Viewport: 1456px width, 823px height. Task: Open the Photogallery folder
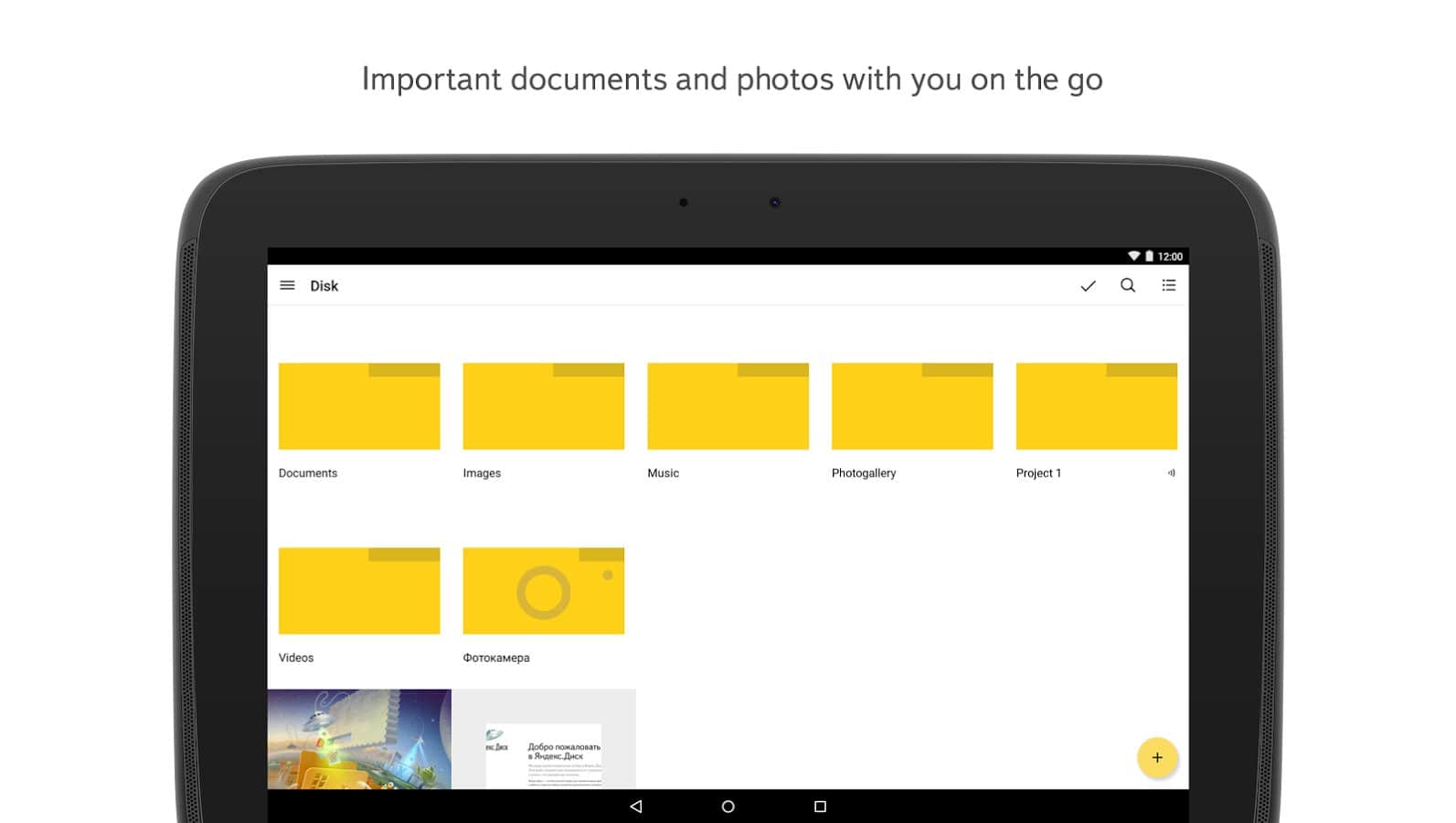click(912, 407)
